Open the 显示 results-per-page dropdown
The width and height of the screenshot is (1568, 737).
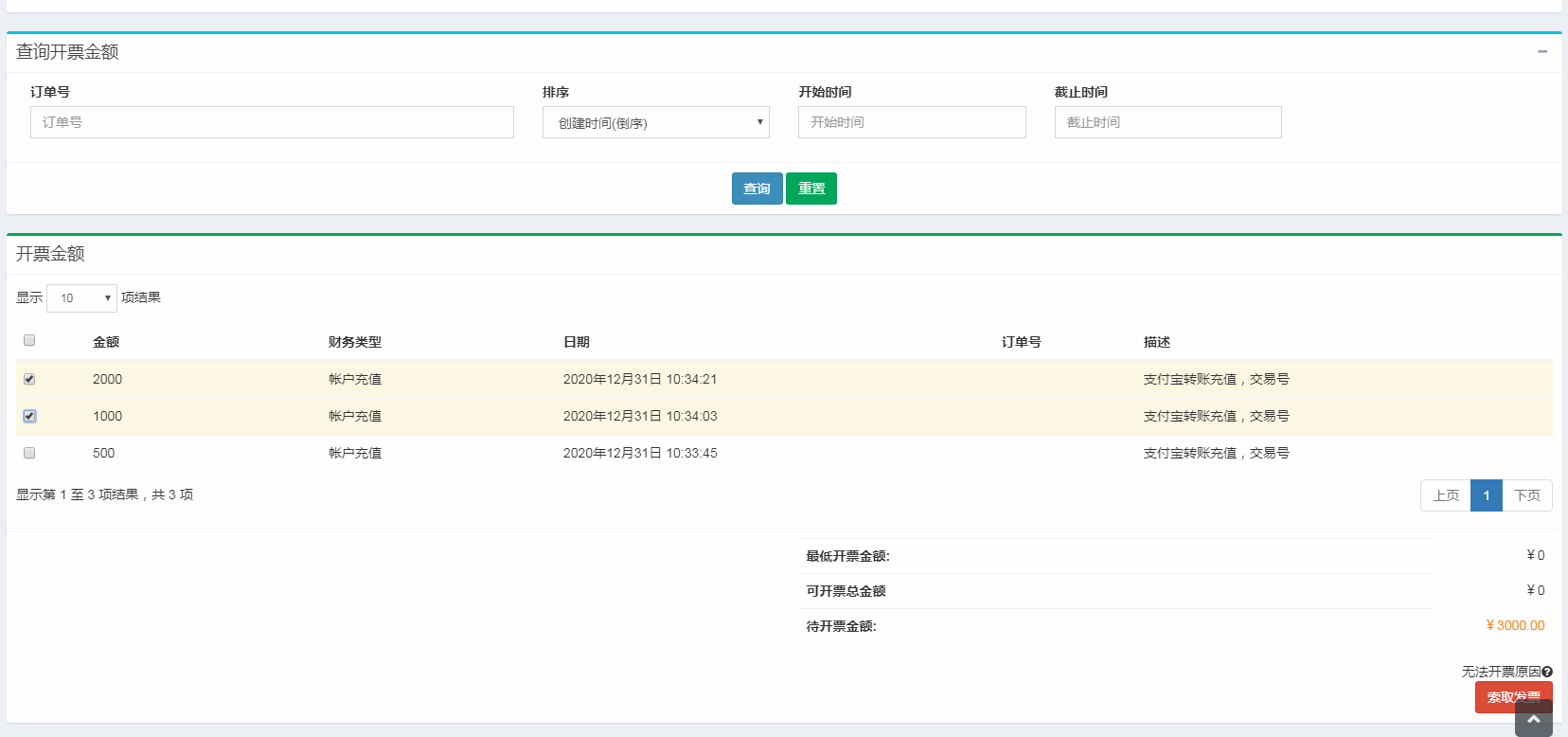pos(81,298)
